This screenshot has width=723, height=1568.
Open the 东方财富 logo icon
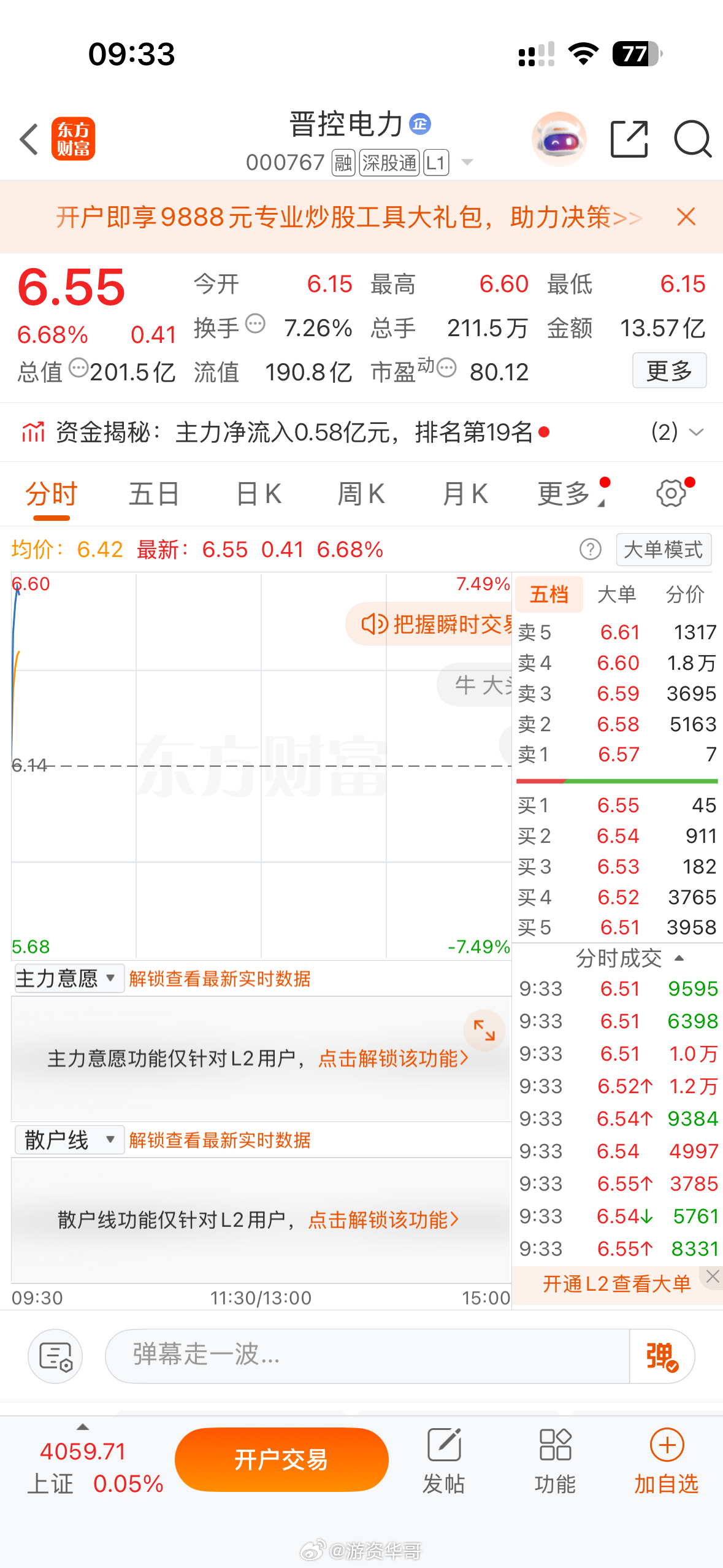[x=73, y=139]
